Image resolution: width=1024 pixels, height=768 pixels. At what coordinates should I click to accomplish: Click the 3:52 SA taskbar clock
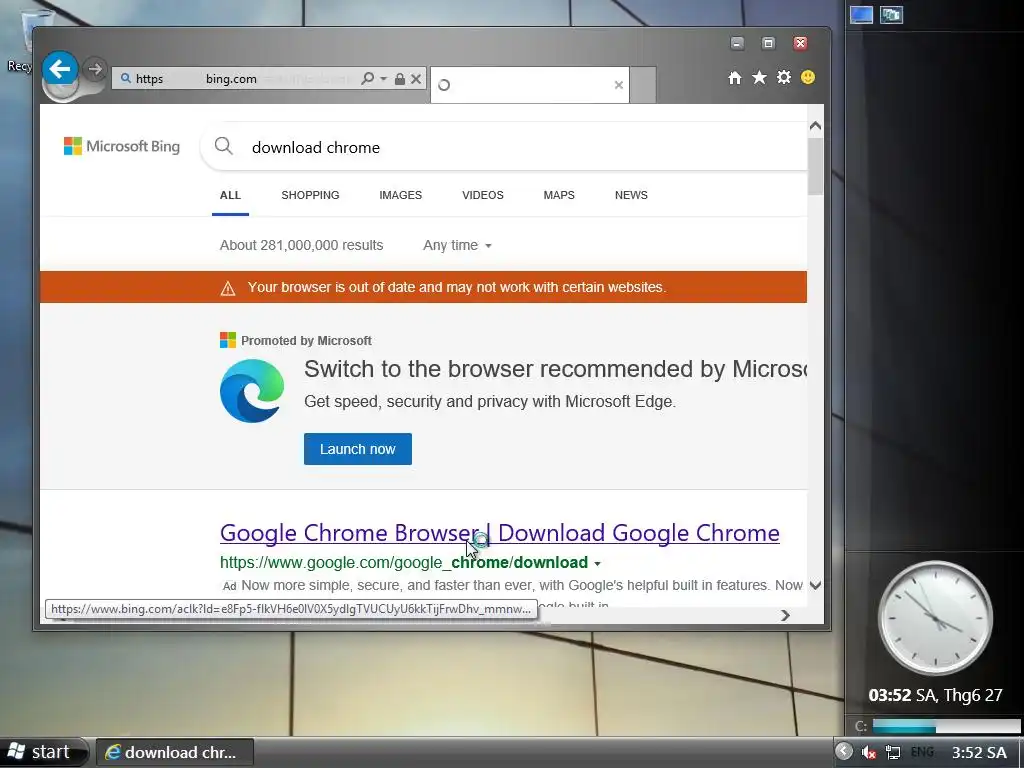click(x=979, y=752)
